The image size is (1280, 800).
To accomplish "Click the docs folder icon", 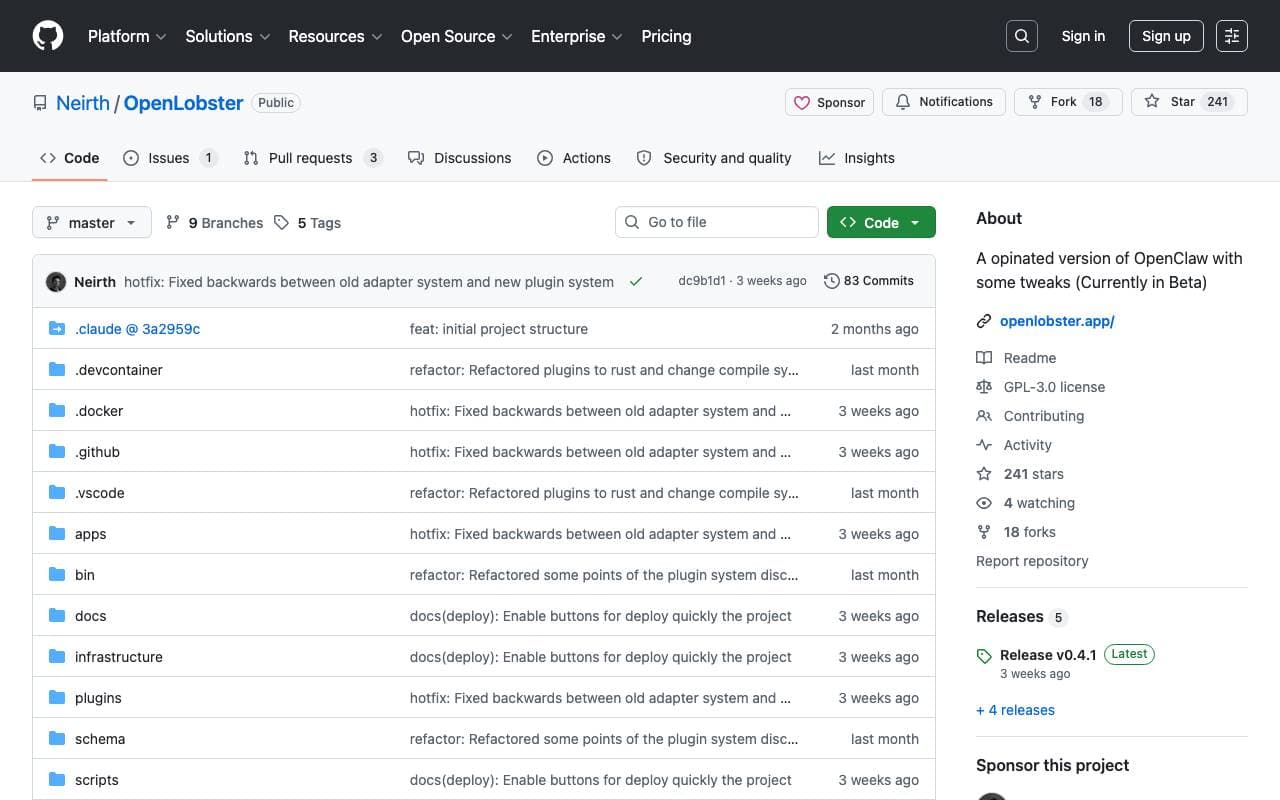I will click(57, 616).
